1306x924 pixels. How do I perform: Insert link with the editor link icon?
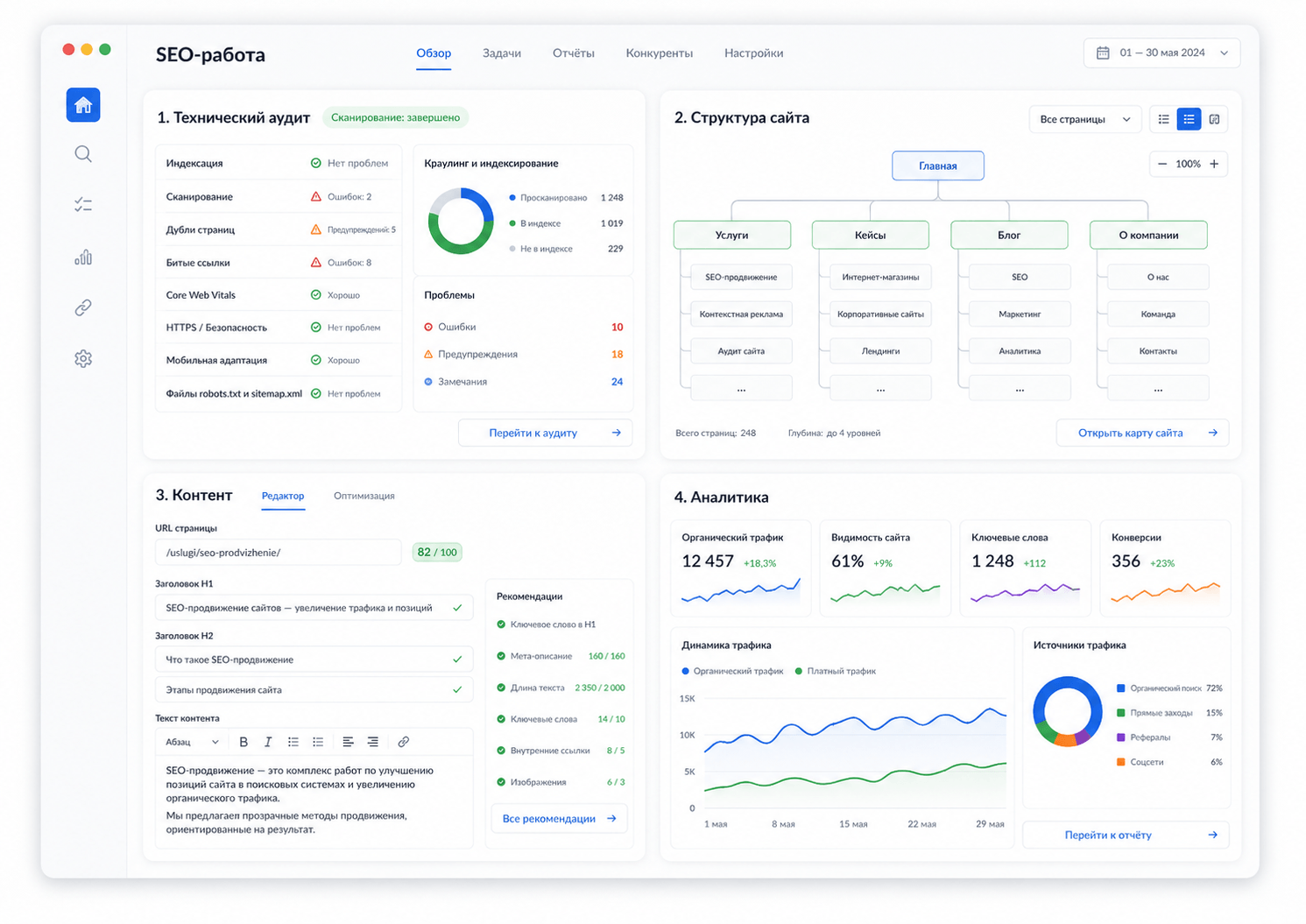click(404, 742)
